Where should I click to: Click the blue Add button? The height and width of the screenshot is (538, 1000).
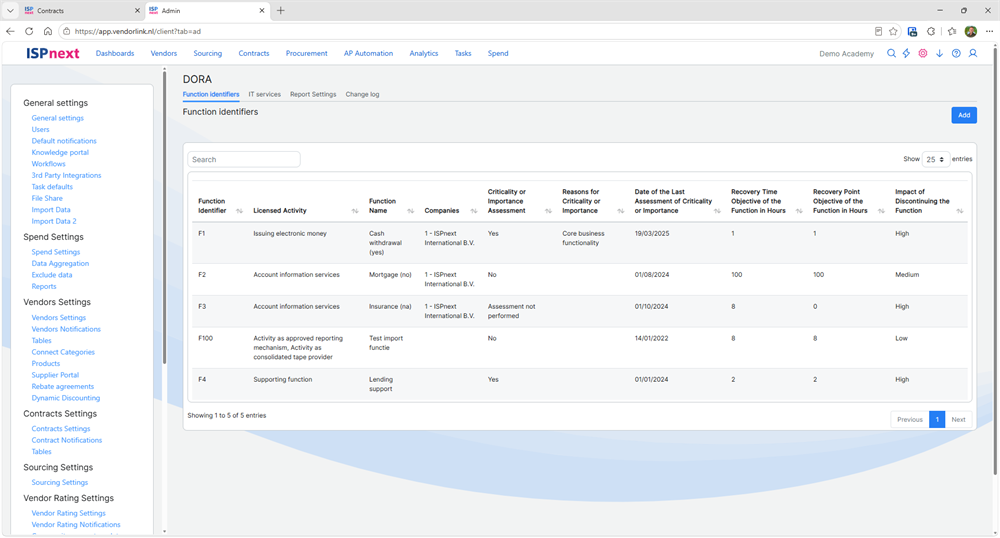(964, 115)
